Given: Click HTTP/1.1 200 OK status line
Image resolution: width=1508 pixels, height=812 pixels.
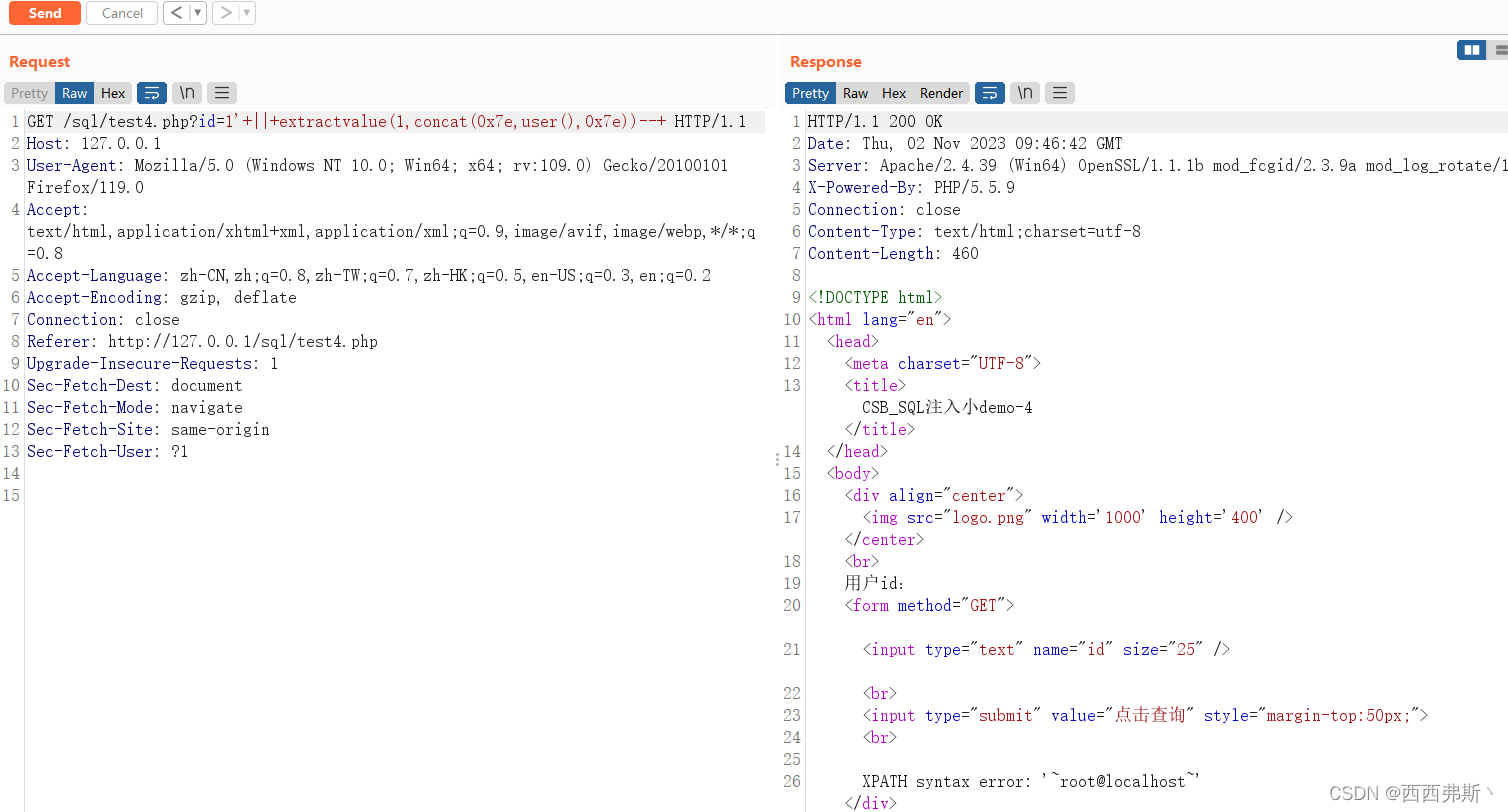Looking at the screenshot, I should tap(875, 122).
